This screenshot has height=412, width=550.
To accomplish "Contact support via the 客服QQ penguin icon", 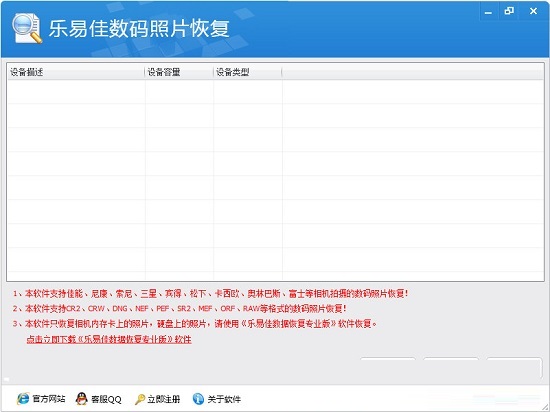I will click(x=81, y=399).
